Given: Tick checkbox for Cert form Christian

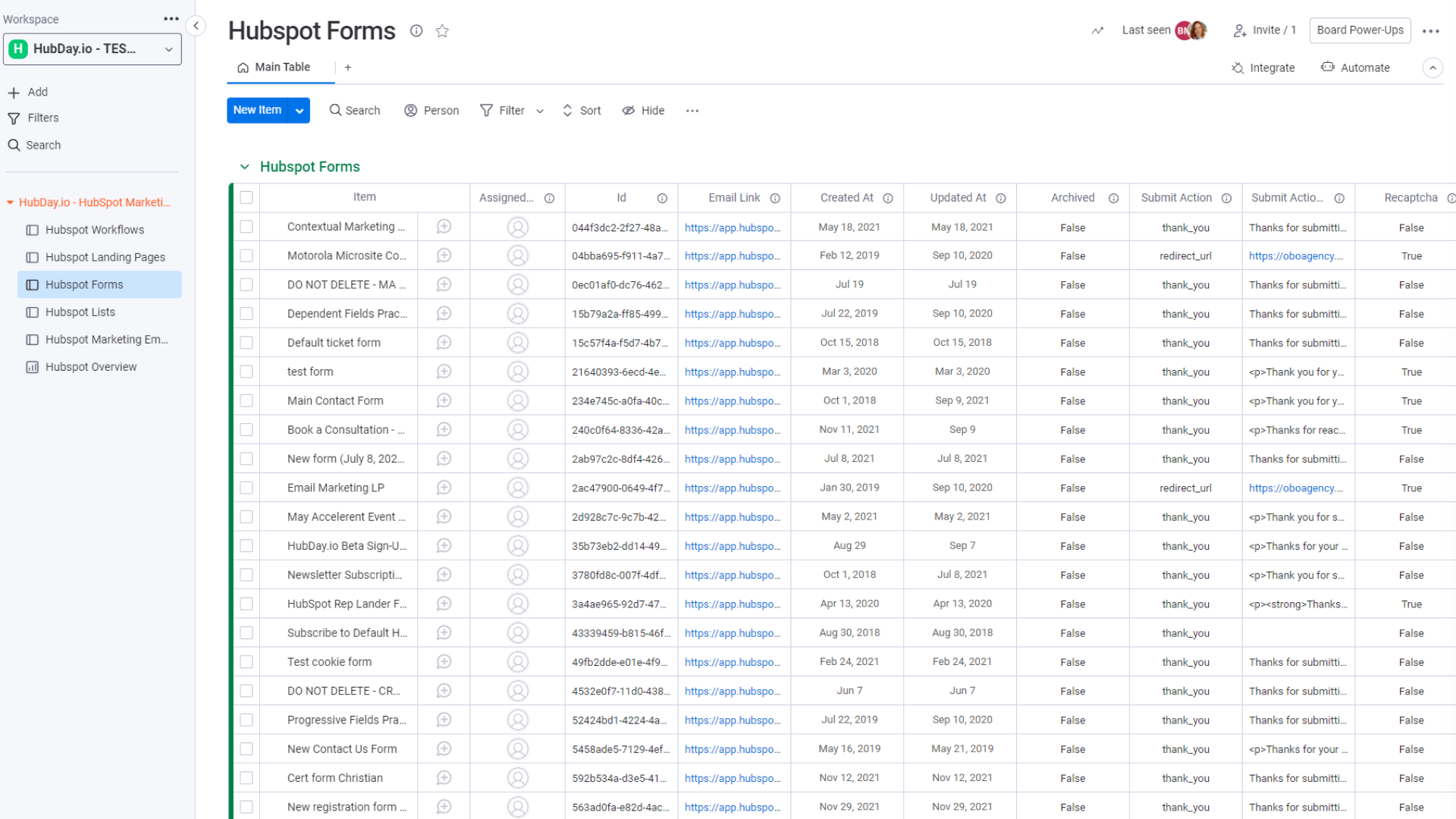Looking at the screenshot, I should click(246, 778).
